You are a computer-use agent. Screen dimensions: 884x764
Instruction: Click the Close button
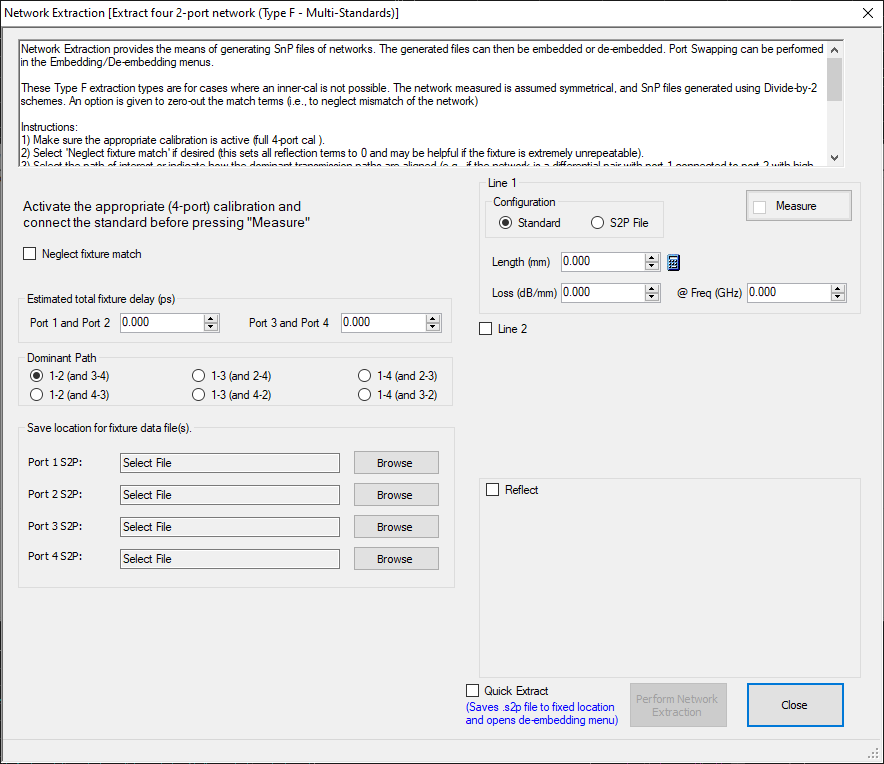[x=794, y=705]
